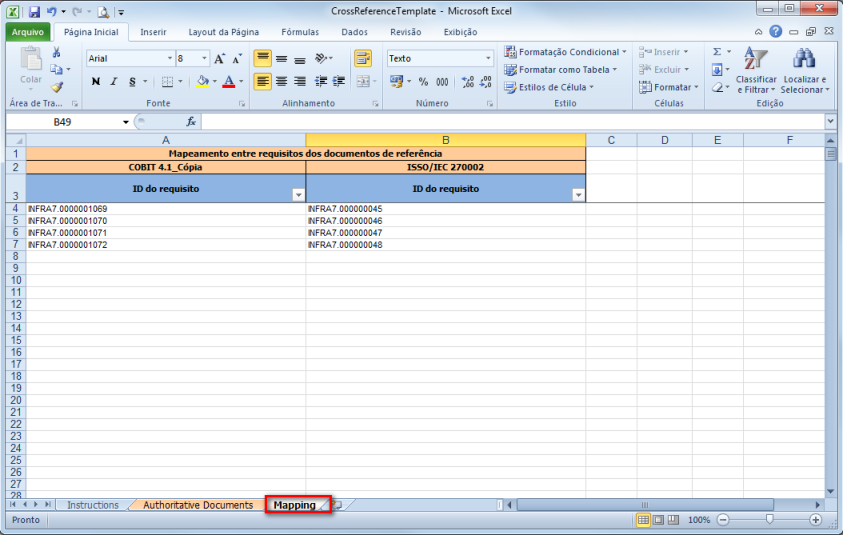The height and width of the screenshot is (535, 843).
Task: Open Localizar e Selecionar options
Action: [805, 71]
